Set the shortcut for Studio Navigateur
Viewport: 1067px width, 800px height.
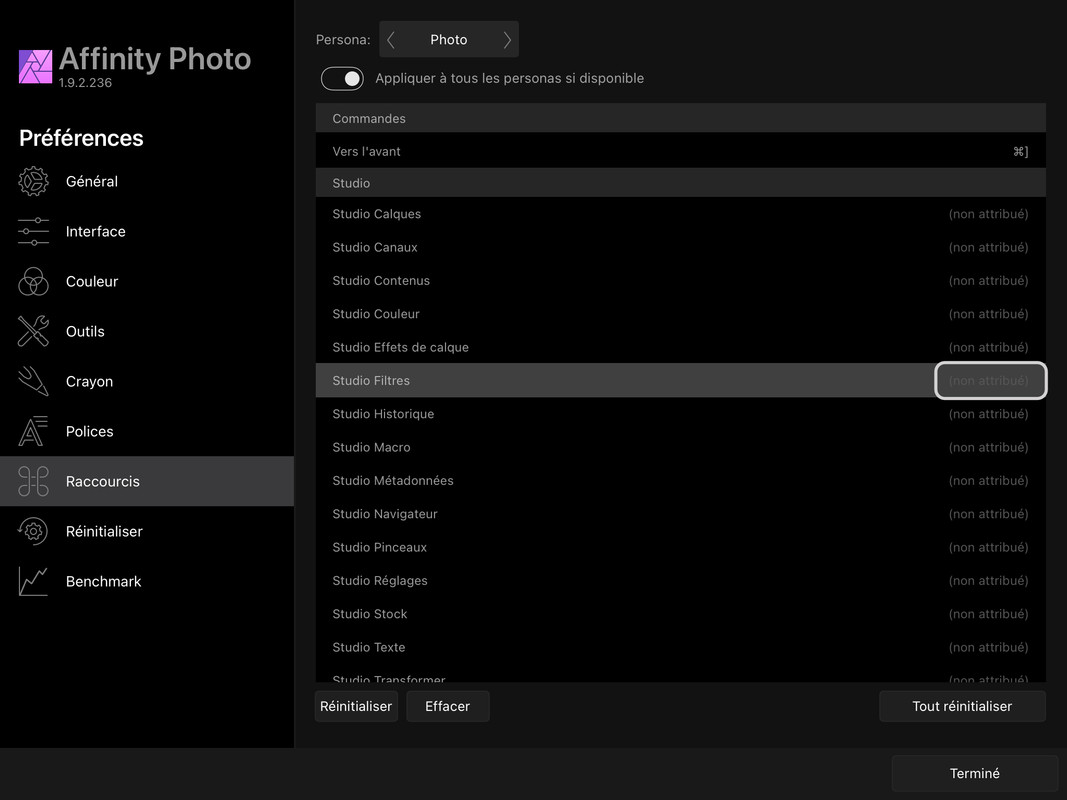[989, 514]
